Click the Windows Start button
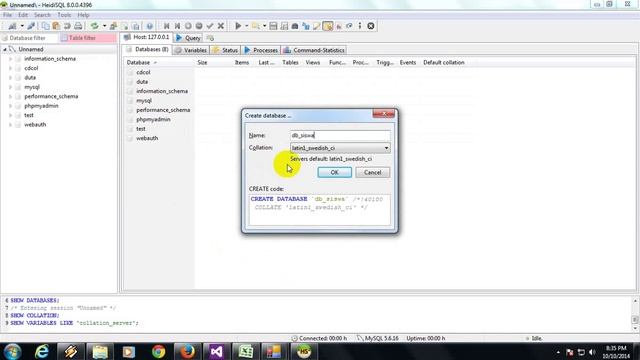The height and width of the screenshot is (360, 640). point(12,351)
